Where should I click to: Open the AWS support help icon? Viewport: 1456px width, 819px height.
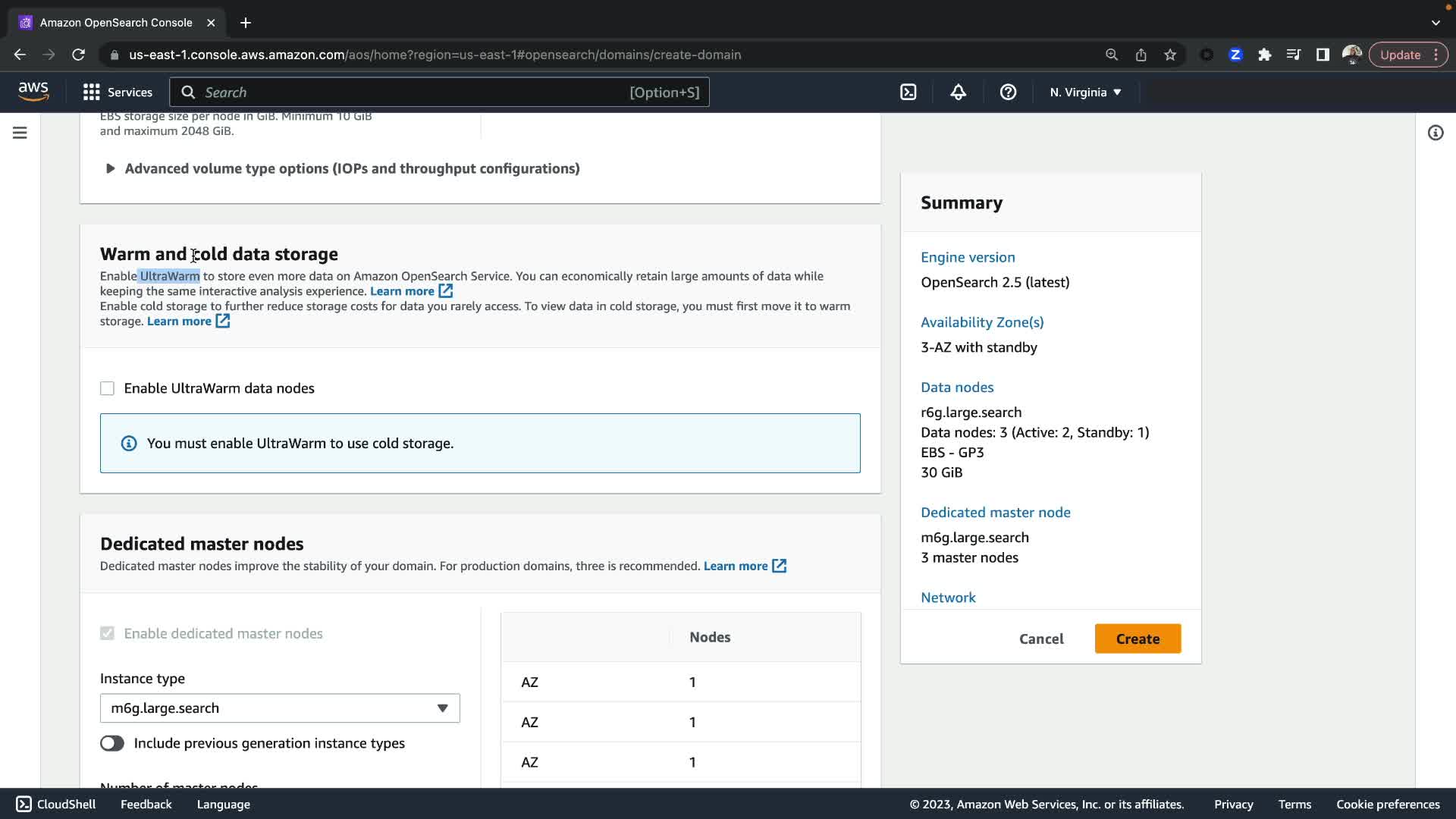pyautogui.click(x=1008, y=93)
